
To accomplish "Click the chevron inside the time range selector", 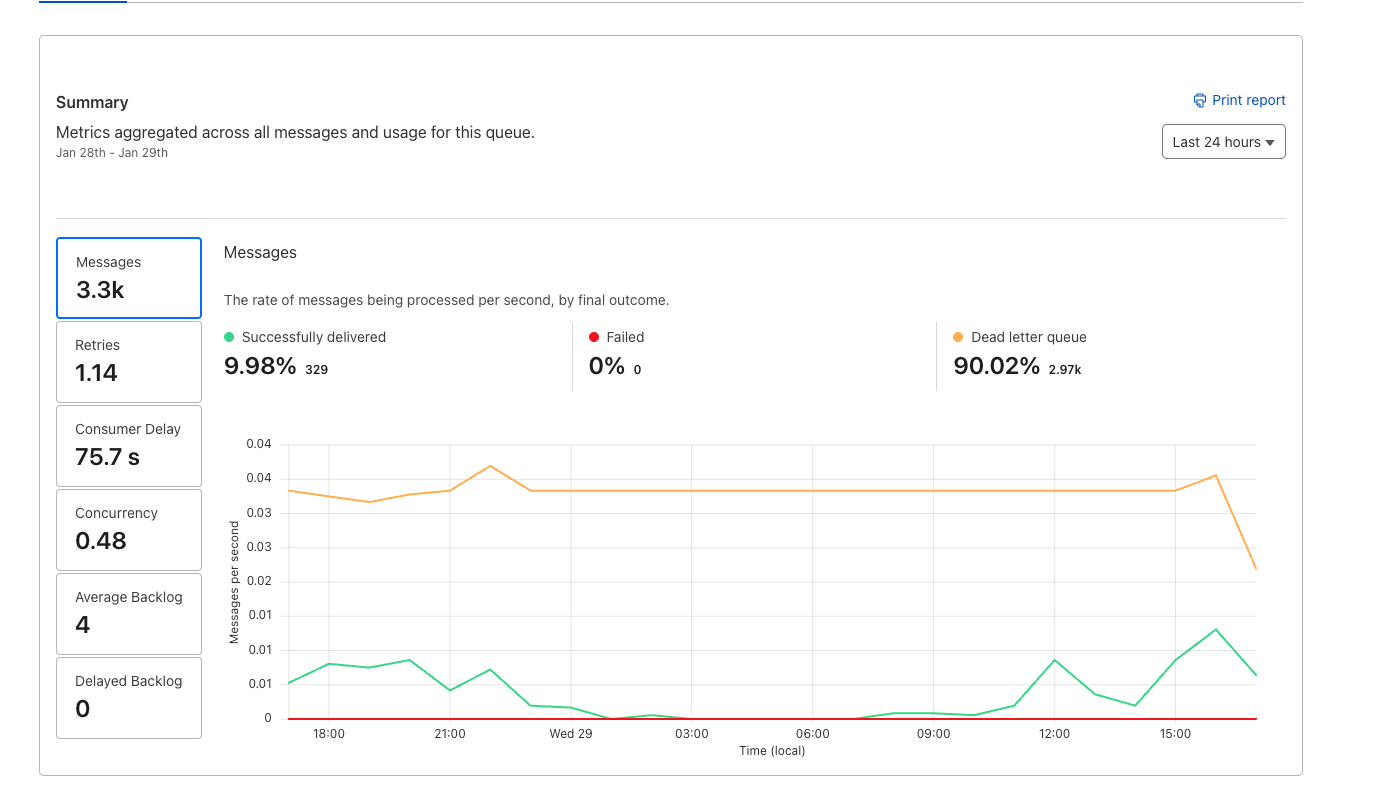I will 1270,141.
